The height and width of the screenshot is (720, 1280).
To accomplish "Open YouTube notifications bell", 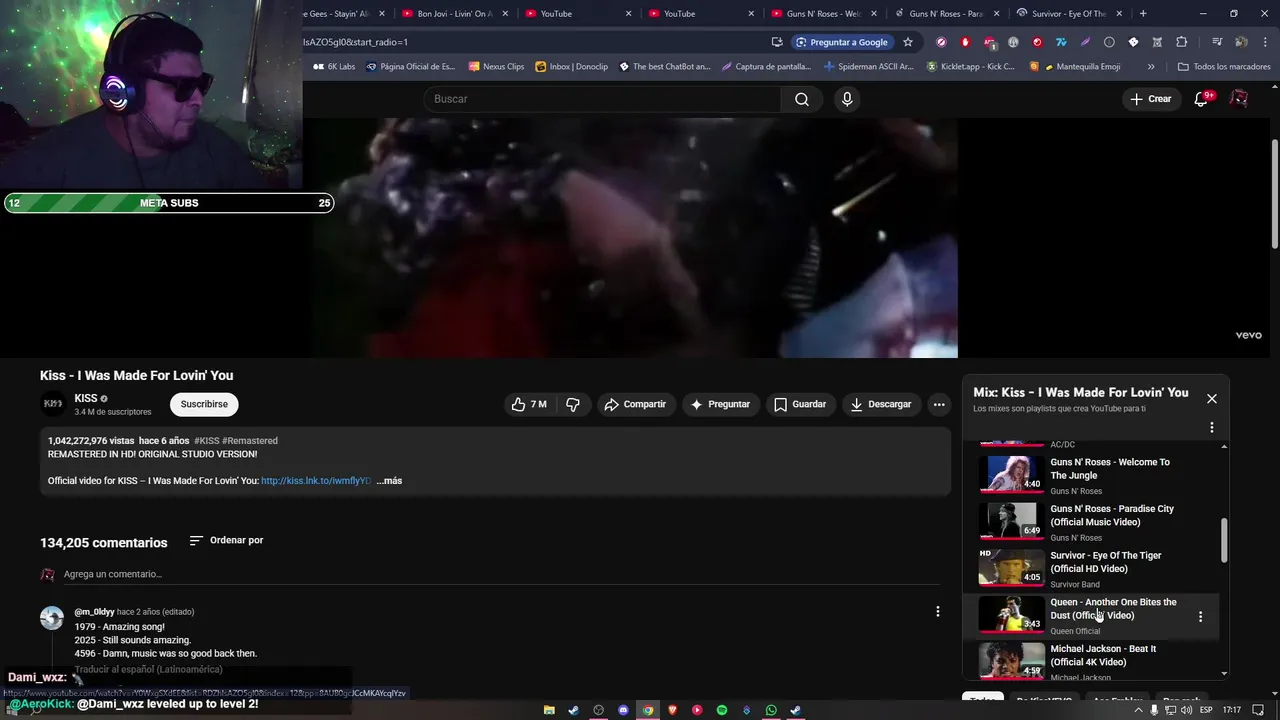I will (x=1203, y=99).
